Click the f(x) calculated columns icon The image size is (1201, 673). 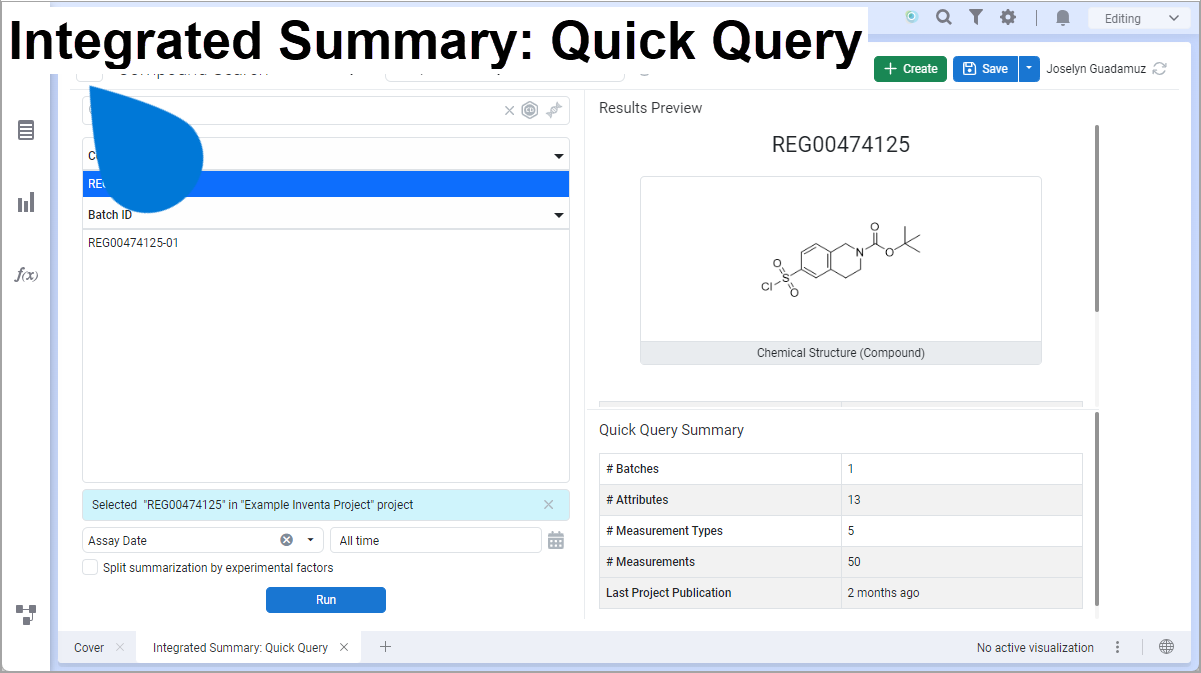click(26, 274)
